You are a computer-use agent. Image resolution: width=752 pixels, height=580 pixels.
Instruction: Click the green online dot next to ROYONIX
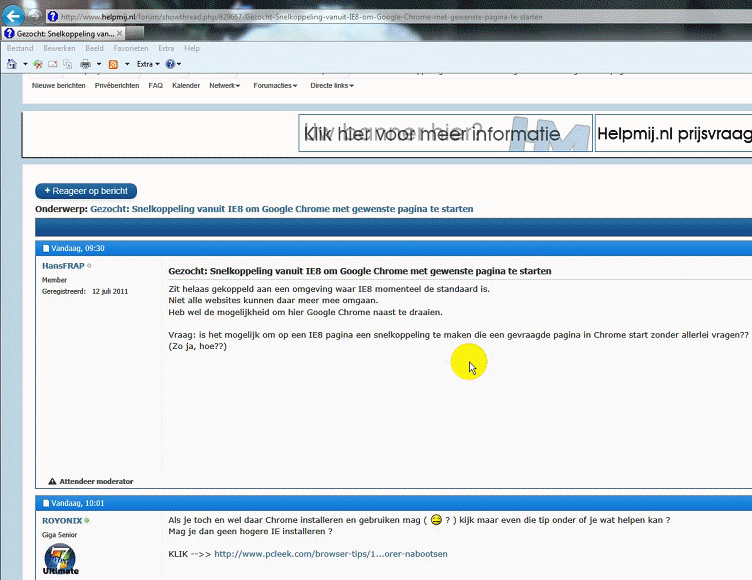click(87, 520)
